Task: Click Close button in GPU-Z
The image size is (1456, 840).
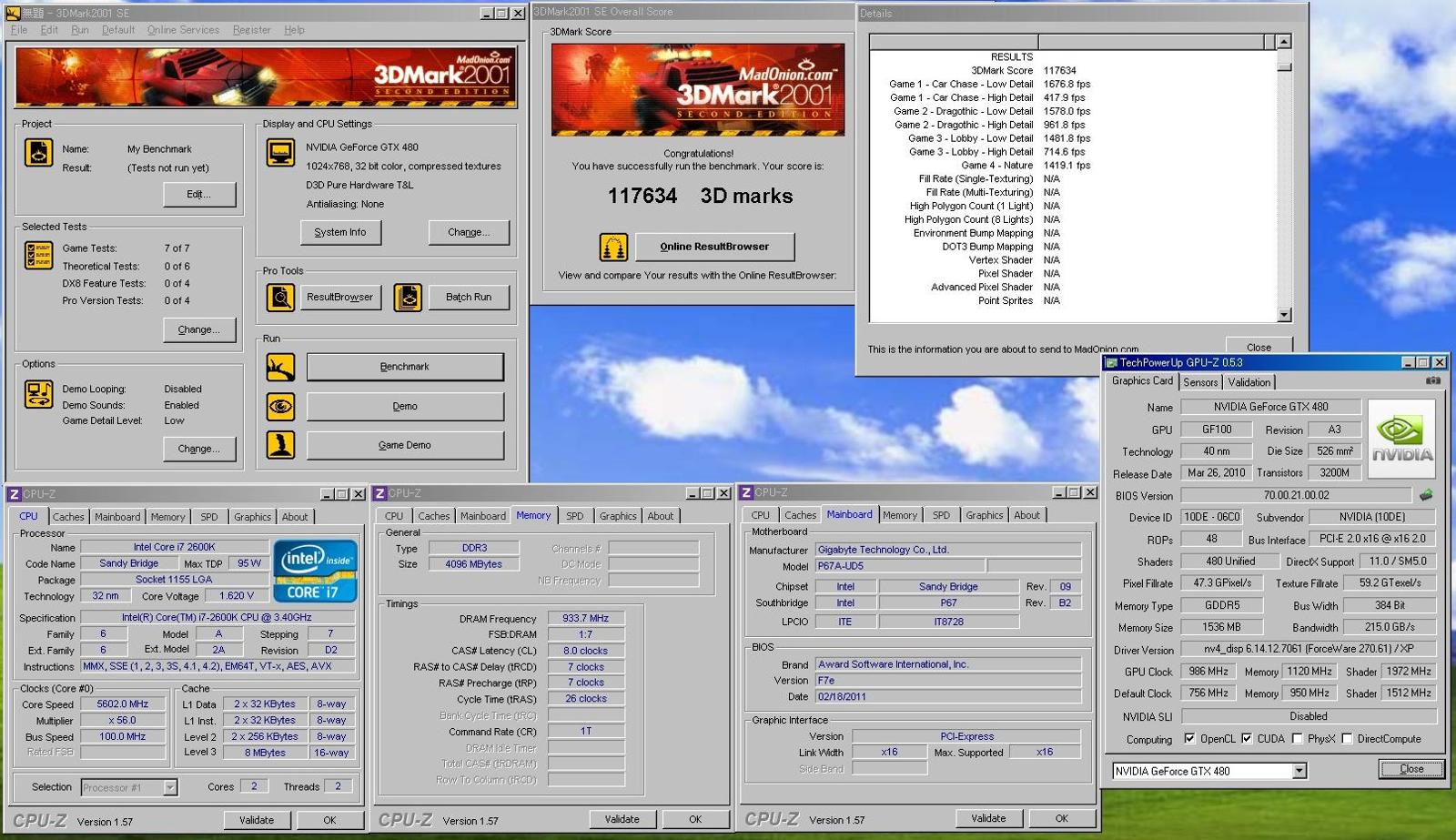Action: point(1411,769)
